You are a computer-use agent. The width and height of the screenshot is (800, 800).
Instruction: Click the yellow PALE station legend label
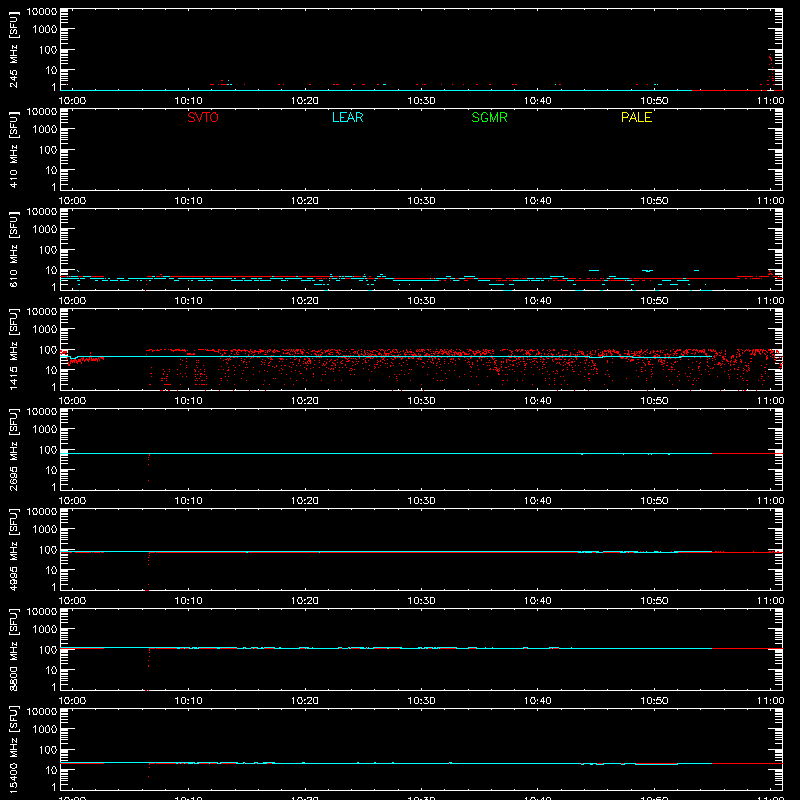point(636,117)
